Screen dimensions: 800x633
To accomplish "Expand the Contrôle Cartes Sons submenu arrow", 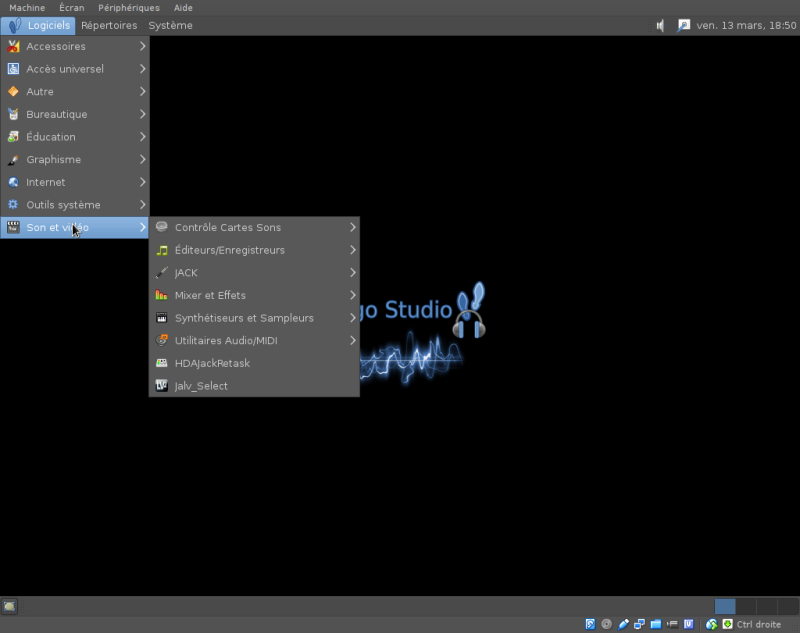I will point(353,227).
